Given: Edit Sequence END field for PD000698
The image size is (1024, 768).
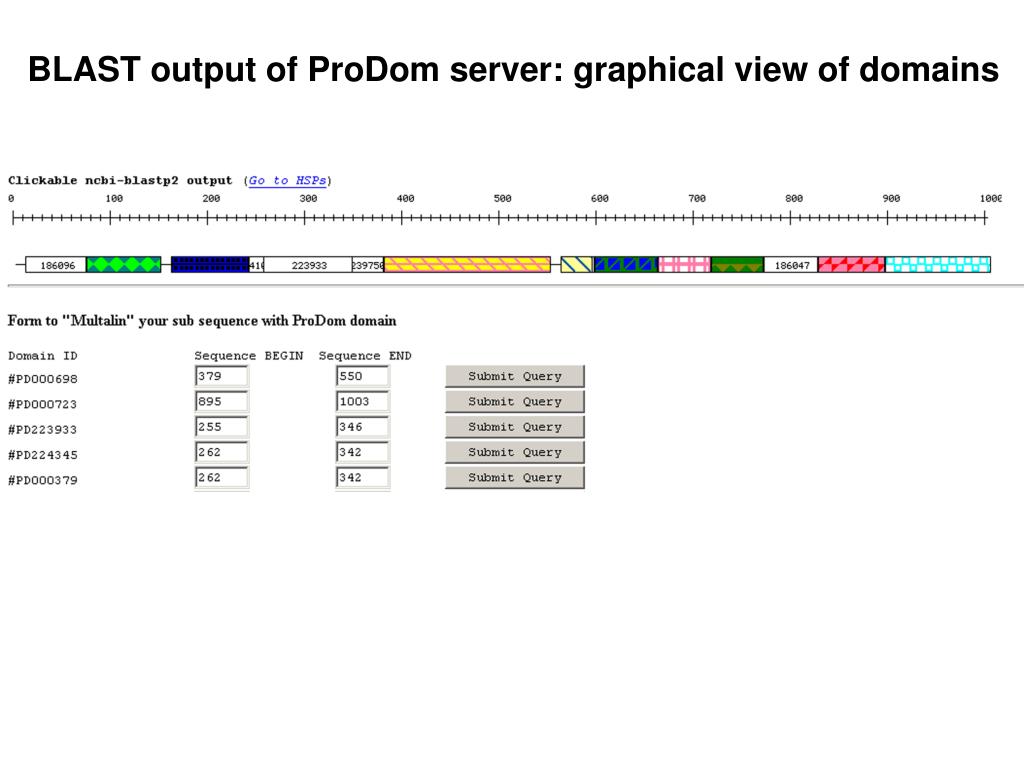Looking at the screenshot, I should [362, 376].
